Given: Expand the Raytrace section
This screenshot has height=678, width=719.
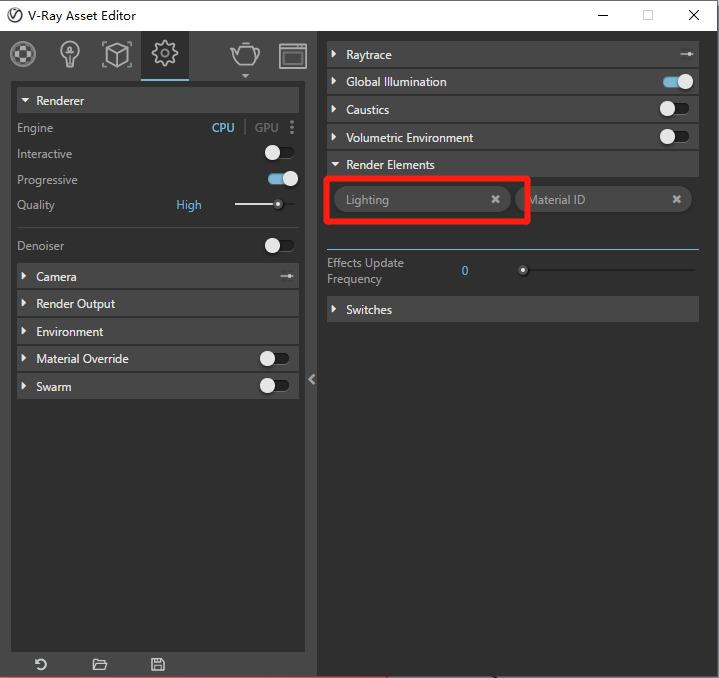Looking at the screenshot, I should tap(513, 55).
